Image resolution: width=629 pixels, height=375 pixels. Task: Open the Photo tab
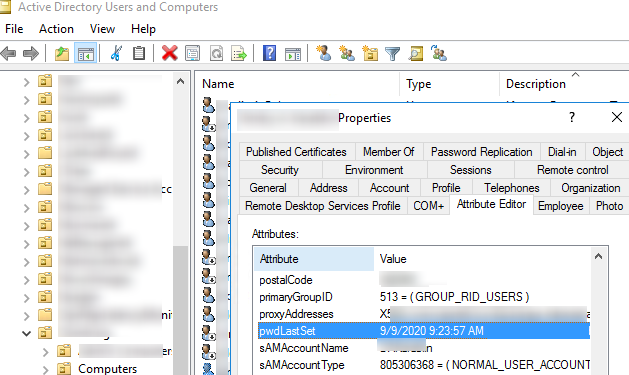pos(609,206)
